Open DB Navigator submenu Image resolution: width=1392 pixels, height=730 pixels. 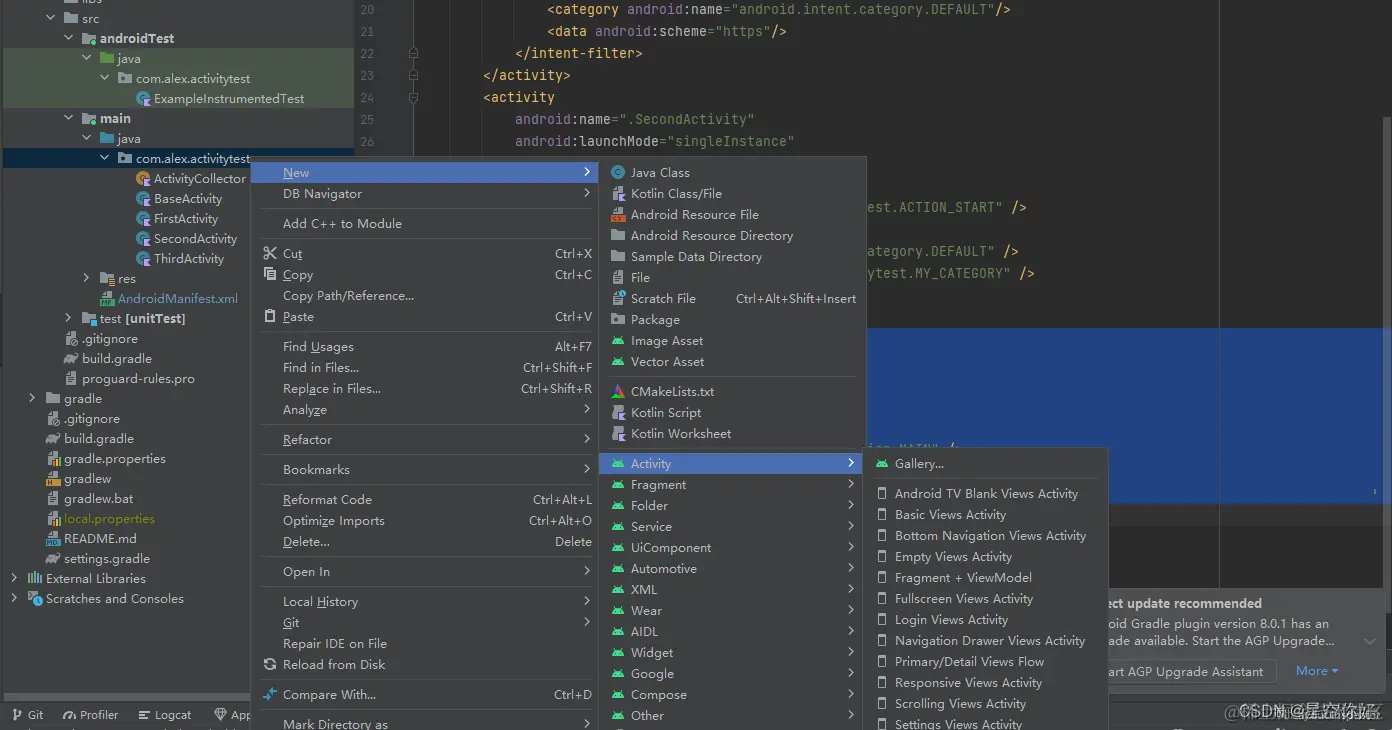[424, 194]
